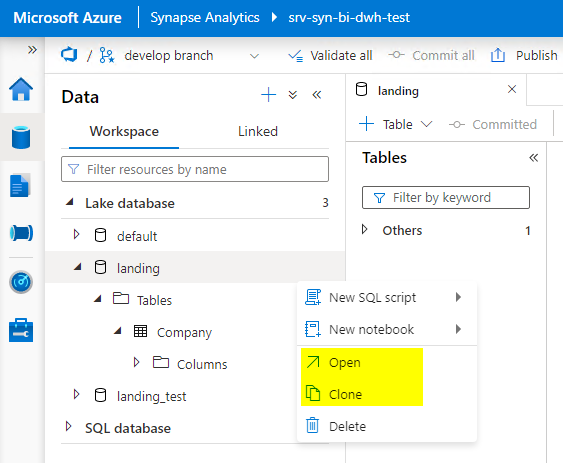
Task: Open the Integrate hub pipeline icon
Action: click(21, 233)
